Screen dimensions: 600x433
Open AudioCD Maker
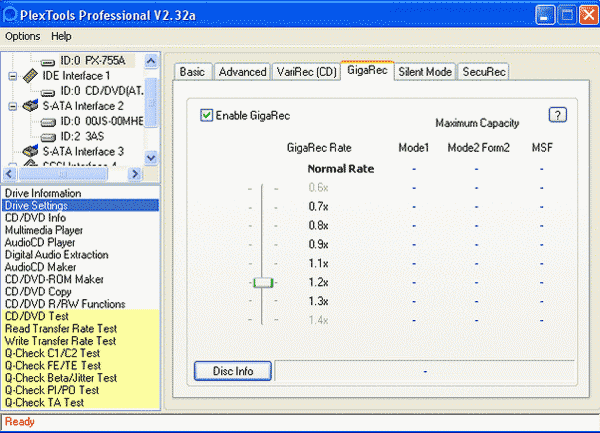[80, 267]
